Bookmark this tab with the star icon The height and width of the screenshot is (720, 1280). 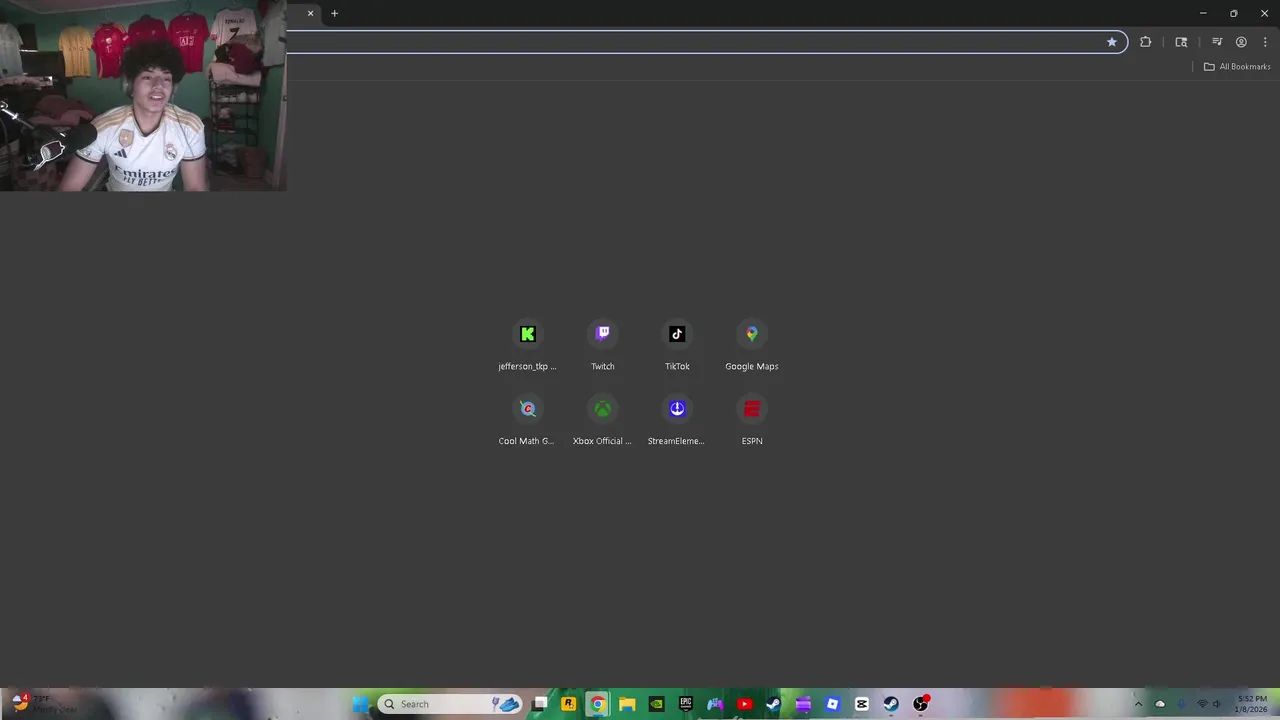point(1111,42)
